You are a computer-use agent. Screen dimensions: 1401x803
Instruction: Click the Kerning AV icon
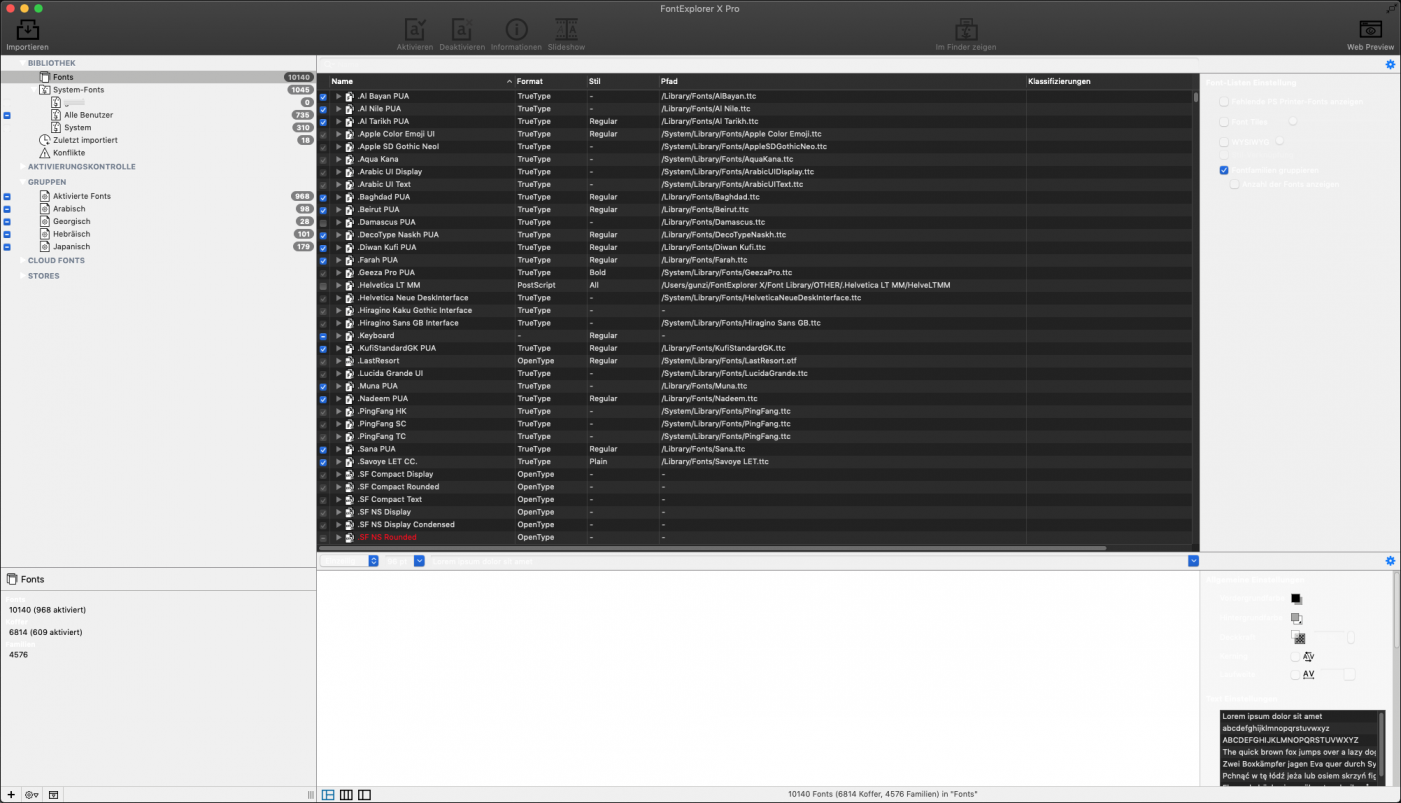tap(1308, 656)
